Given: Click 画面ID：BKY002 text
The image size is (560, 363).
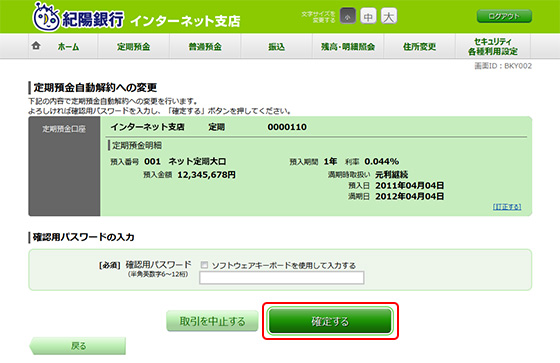Looking at the screenshot, I should tap(503, 66).
